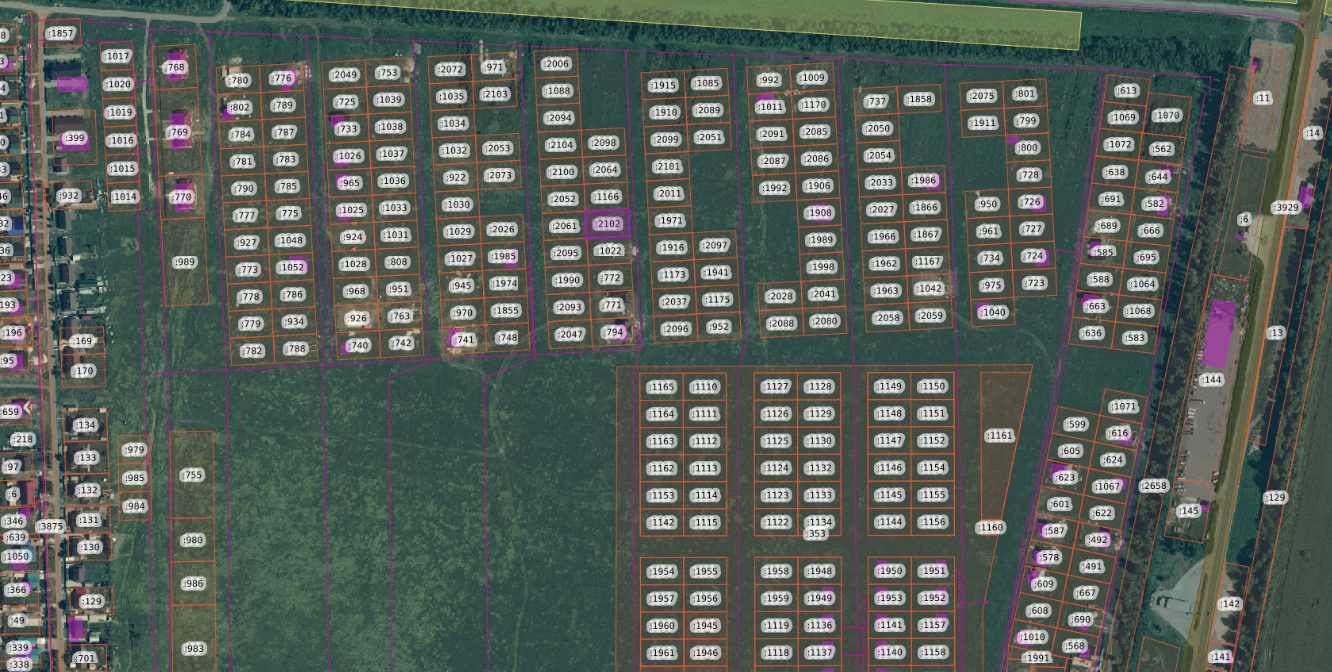This screenshot has height=672, width=1332.
Task: Select plot label :983
Action: point(194,649)
